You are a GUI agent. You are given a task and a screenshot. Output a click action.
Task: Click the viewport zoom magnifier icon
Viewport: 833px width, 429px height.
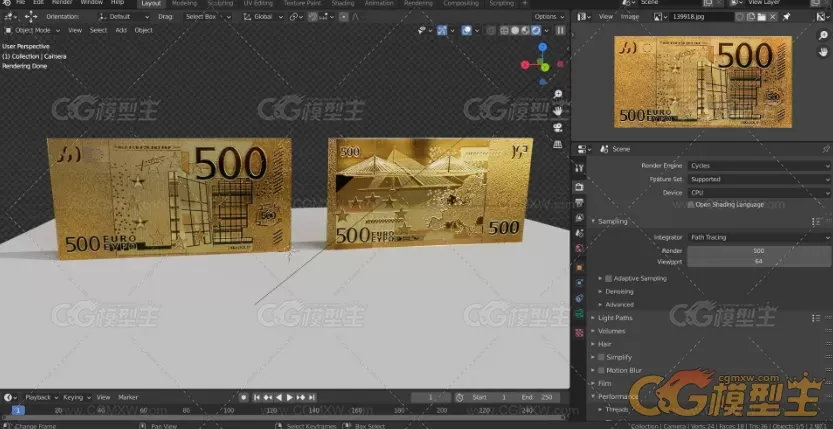pyautogui.click(x=558, y=95)
